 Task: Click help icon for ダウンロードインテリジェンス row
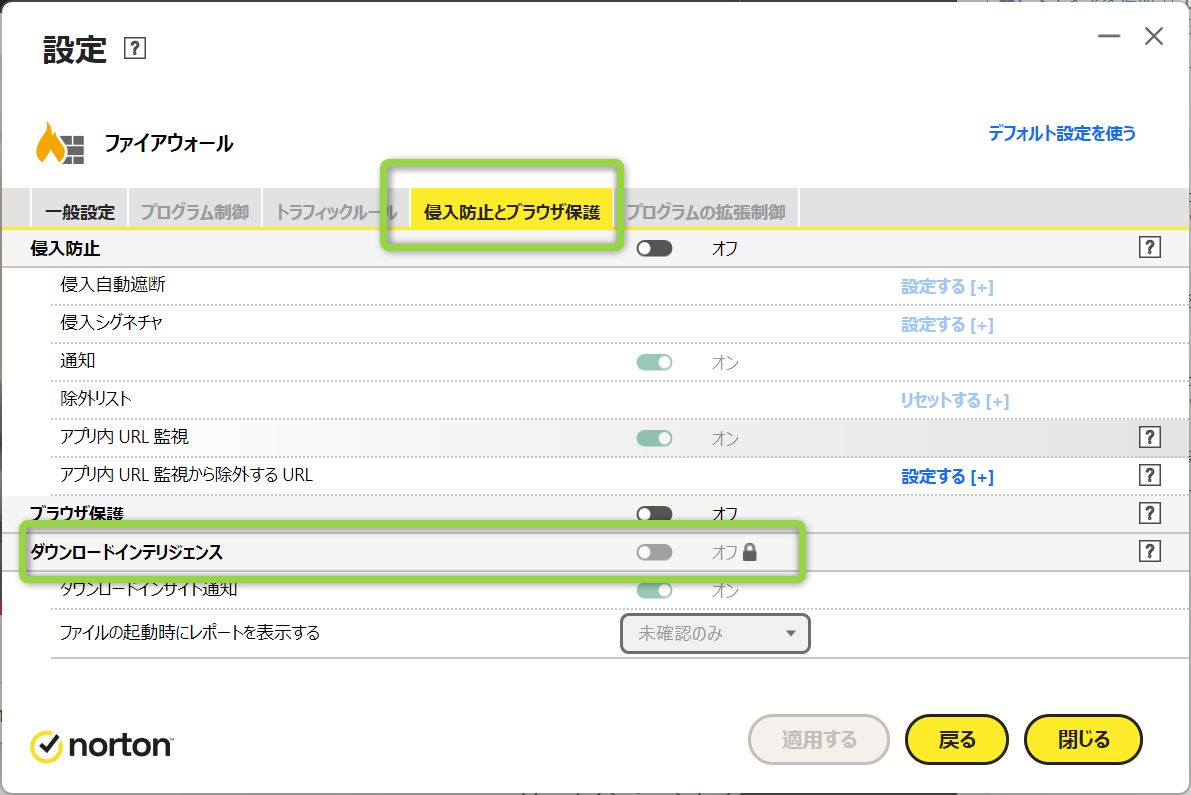point(1149,551)
